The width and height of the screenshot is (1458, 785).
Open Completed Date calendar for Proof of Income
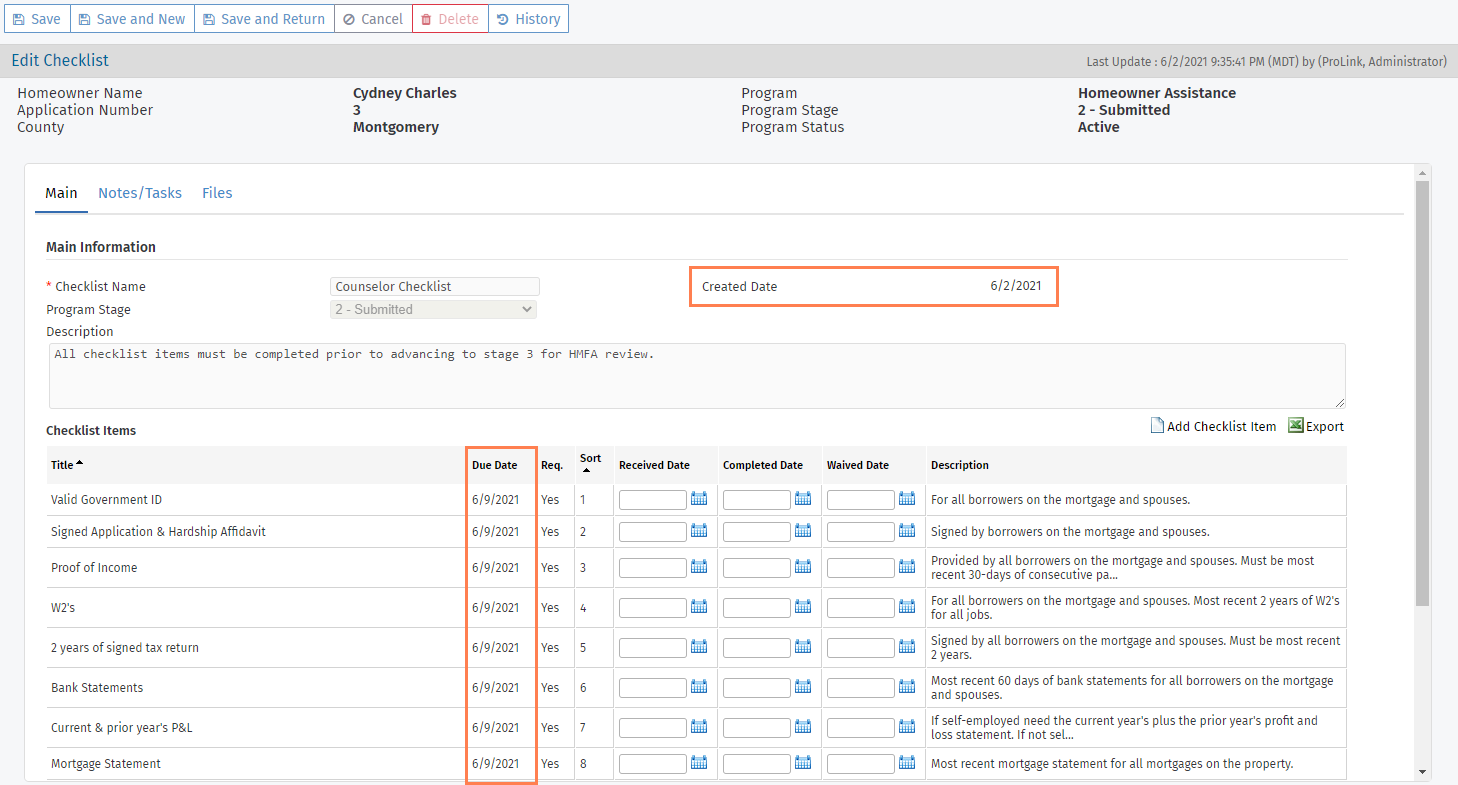[803, 567]
